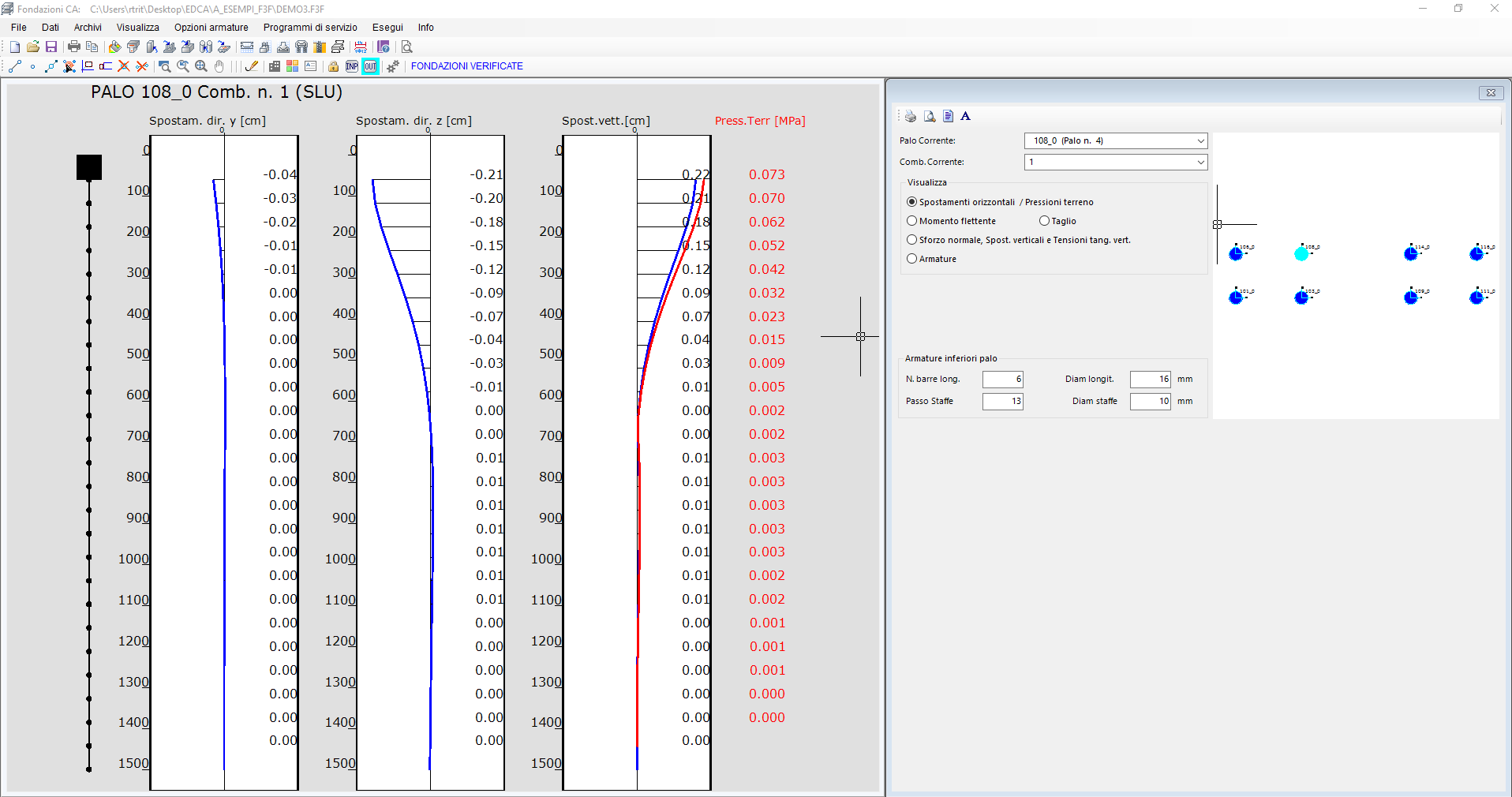Open the 'Programmi di servizio' menu
The width and height of the screenshot is (1512, 797).
click(310, 28)
